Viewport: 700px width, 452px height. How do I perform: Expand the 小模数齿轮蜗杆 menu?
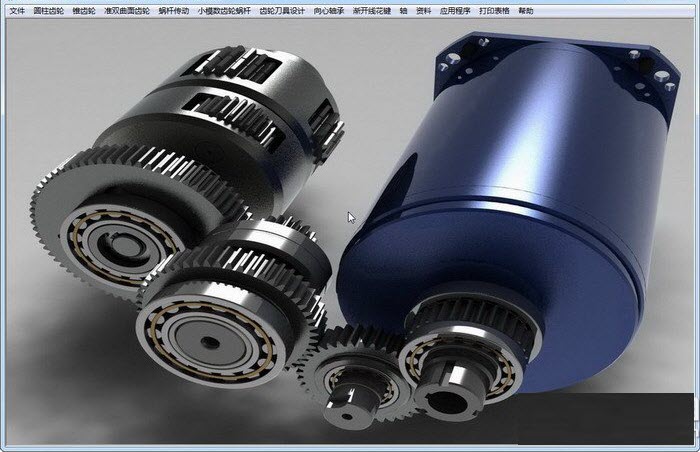click(x=223, y=10)
